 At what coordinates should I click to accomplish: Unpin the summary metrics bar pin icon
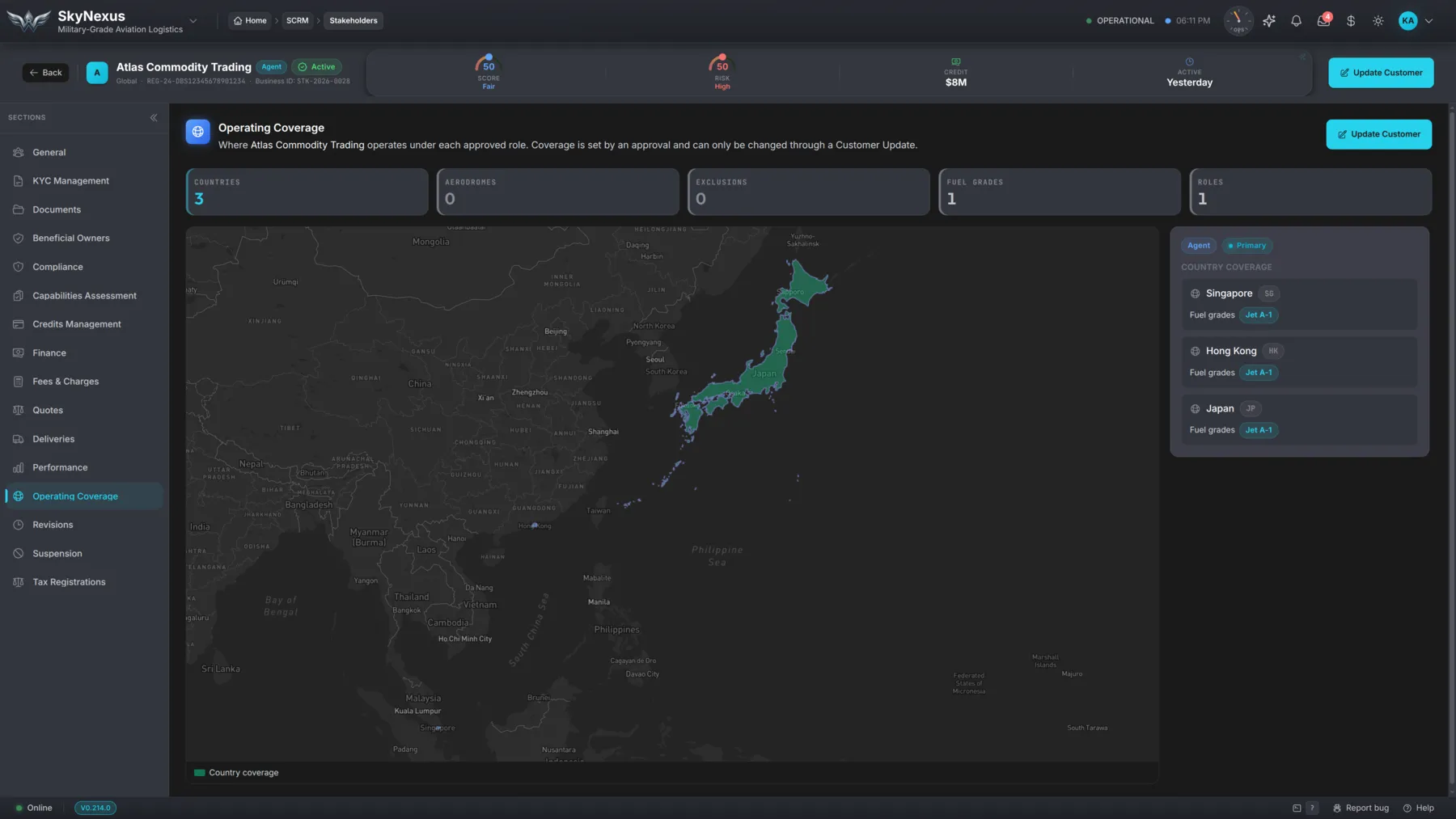coord(1302,57)
